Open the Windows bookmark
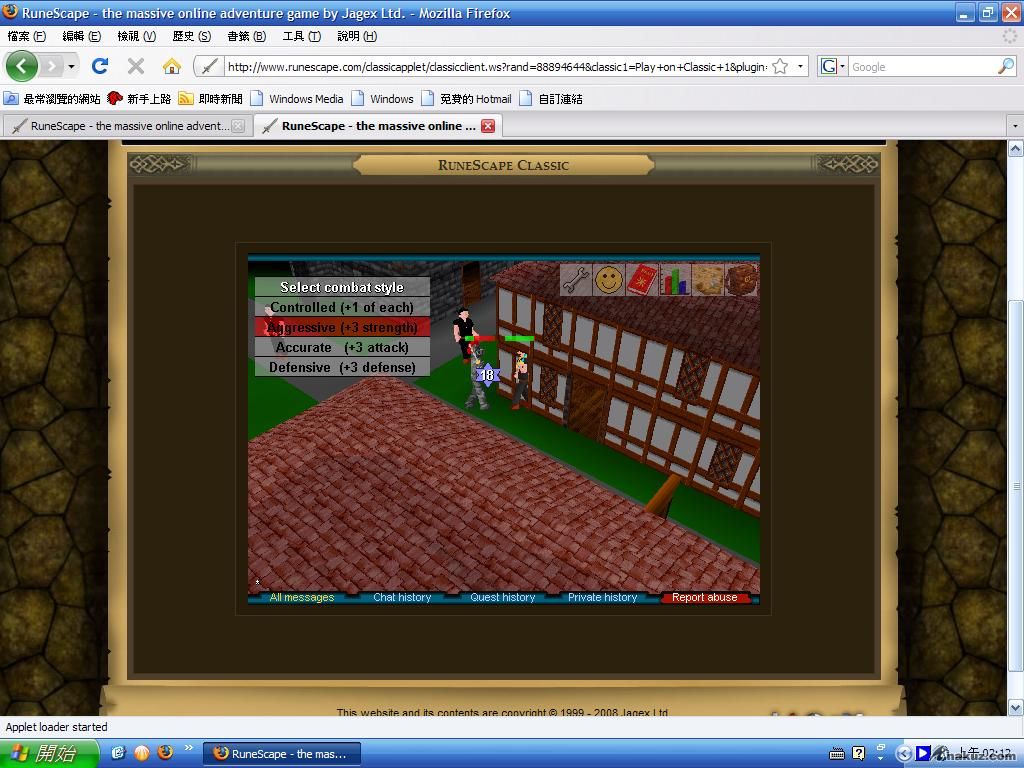Viewport: 1024px width, 768px height. point(383,99)
